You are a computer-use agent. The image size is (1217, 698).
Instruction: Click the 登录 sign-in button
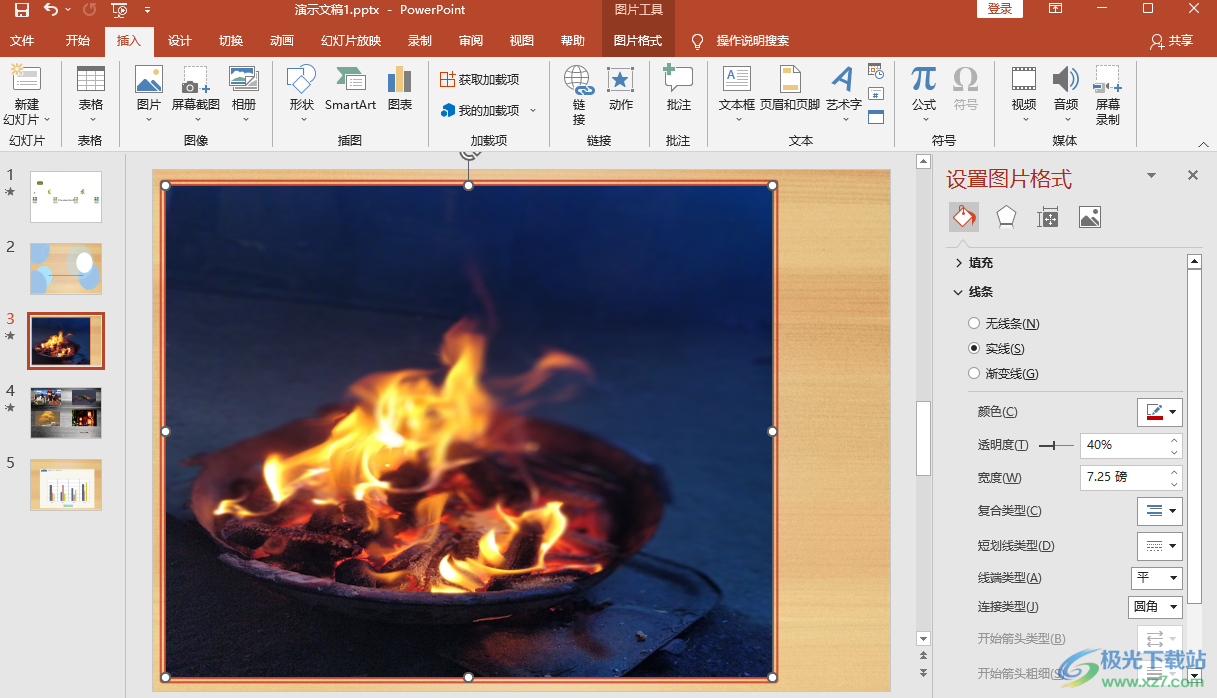pyautogui.click(x=1000, y=9)
